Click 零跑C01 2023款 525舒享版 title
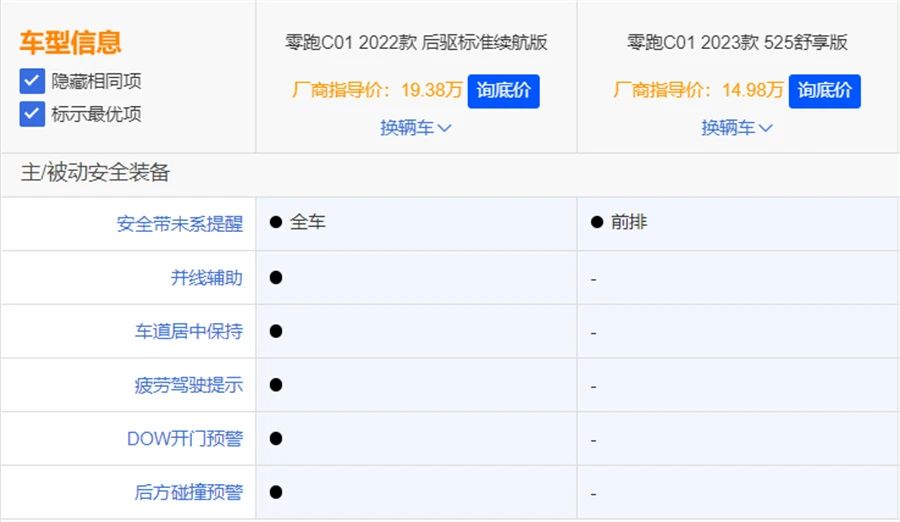 coord(737,43)
